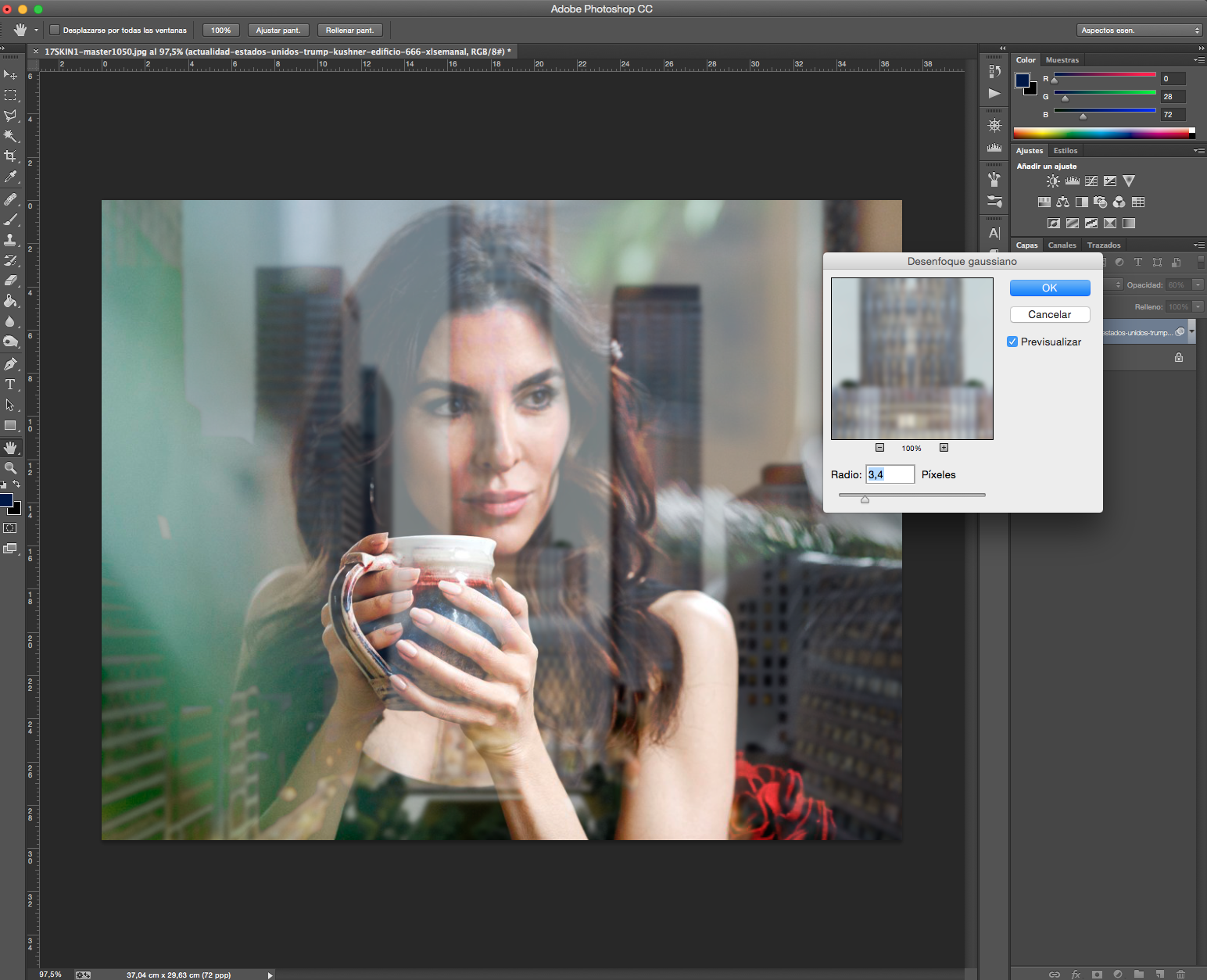Open the Ajustes panel options menu

[1199, 151]
